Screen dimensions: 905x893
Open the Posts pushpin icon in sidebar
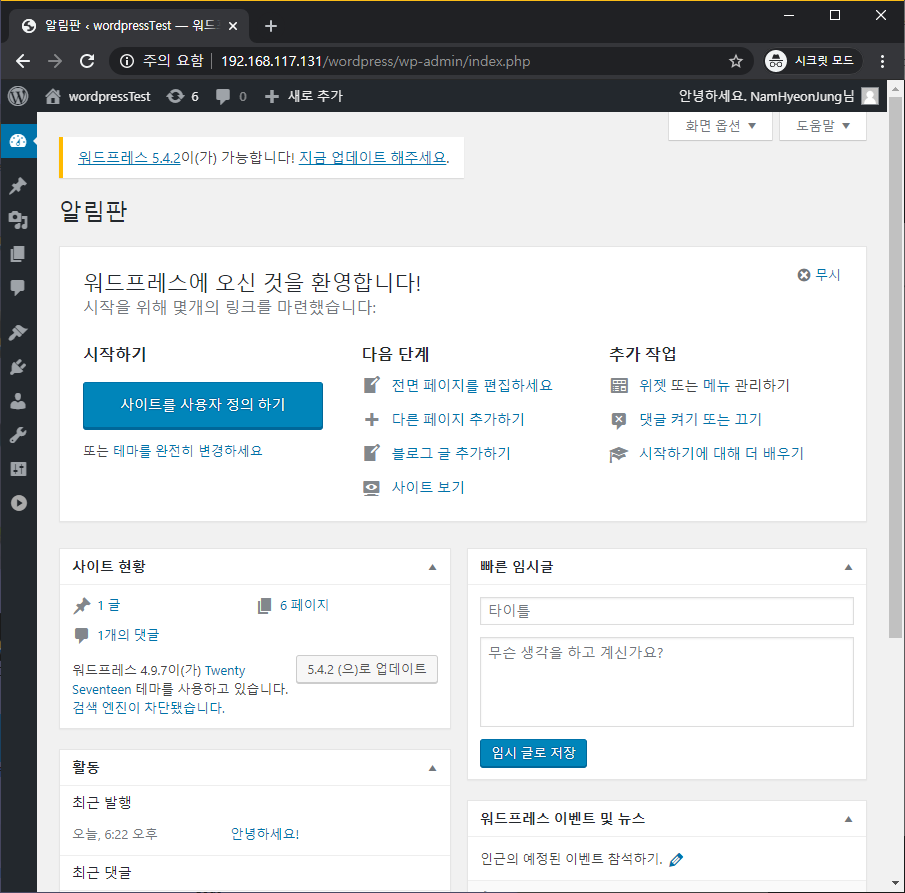click(18, 186)
